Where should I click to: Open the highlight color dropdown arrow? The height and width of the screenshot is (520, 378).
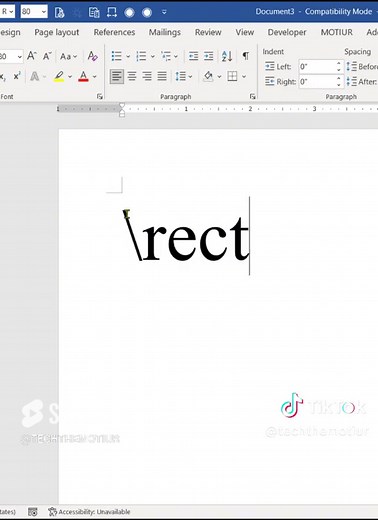coord(70,77)
